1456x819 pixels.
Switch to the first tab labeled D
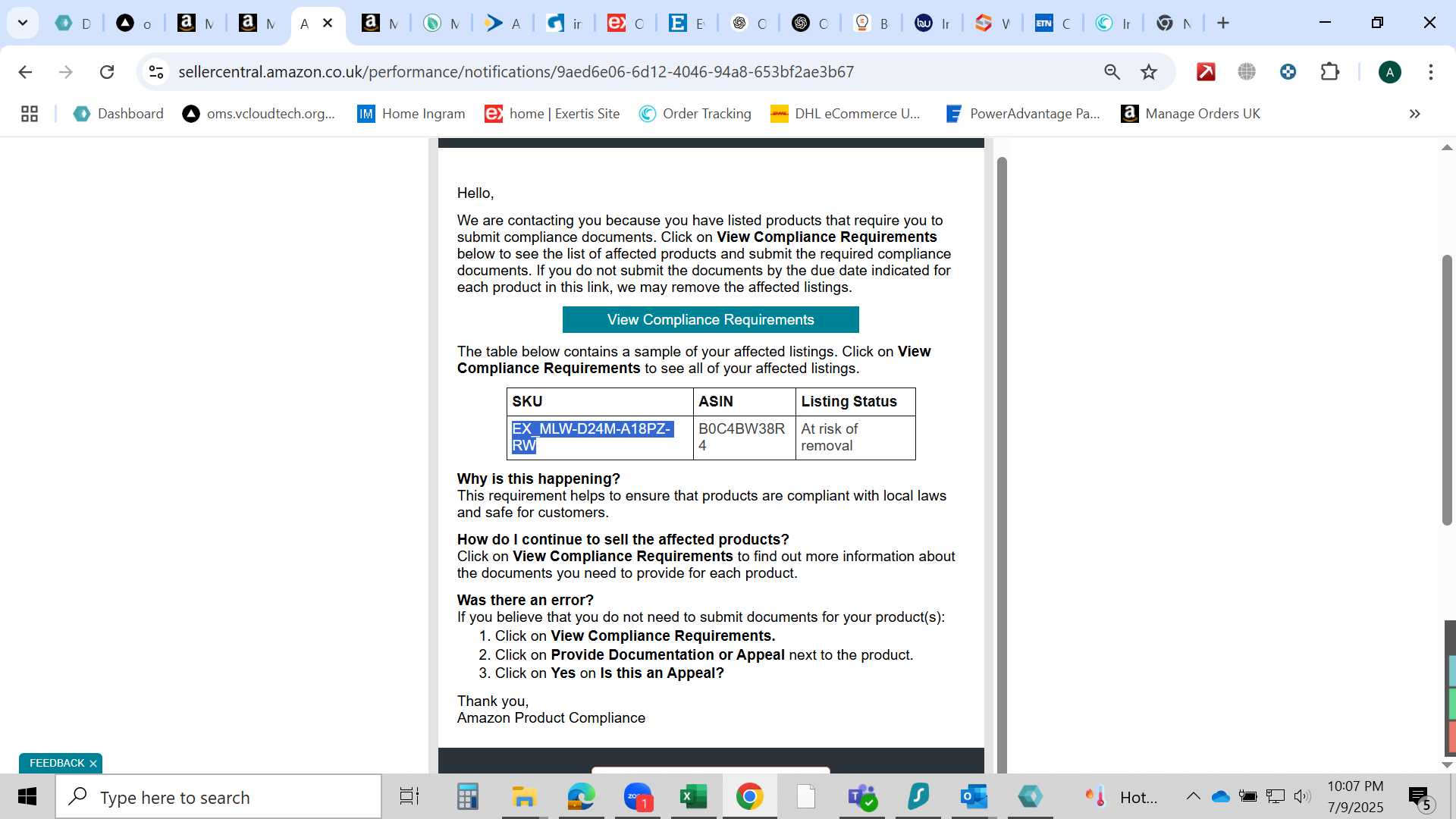[74, 23]
